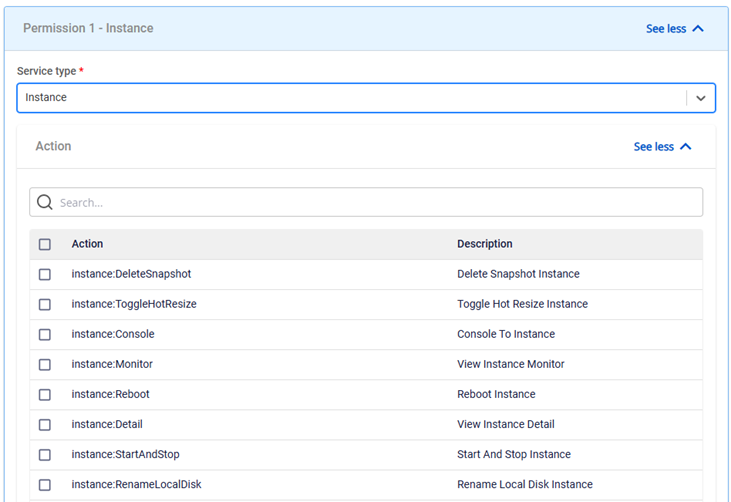Click the Description column header
Viewport: 731px width, 502px height.
(484, 244)
